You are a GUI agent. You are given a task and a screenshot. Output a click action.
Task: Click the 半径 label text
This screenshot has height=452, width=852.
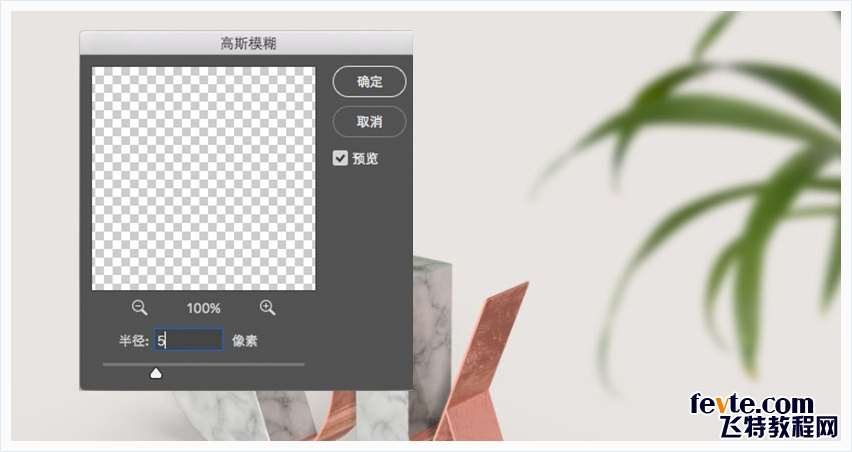133,341
